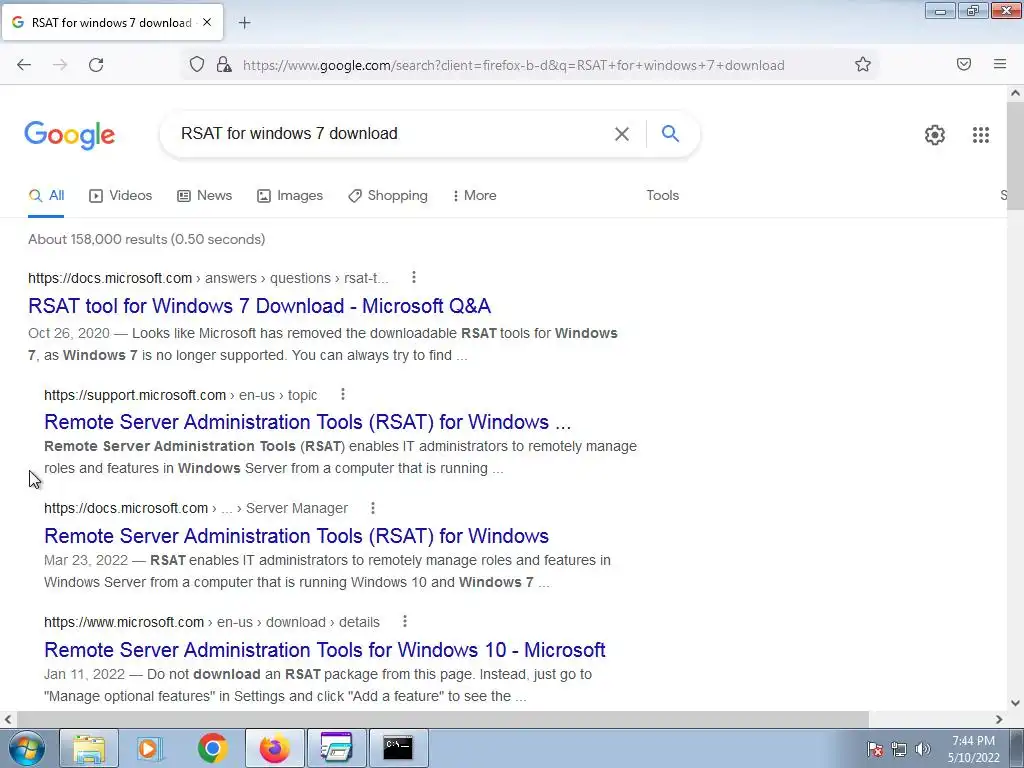Submit search with magnifier icon
The height and width of the screenshot is (768, 1024).
[x=670, y=134]
